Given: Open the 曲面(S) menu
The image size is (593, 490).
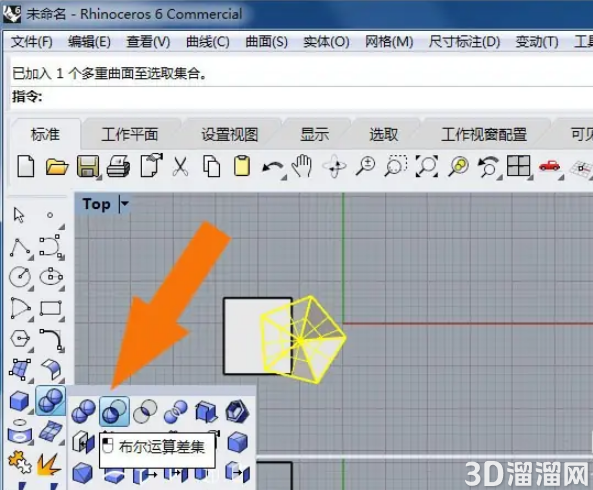Looking at the screenshot, I should click(267, 42).
